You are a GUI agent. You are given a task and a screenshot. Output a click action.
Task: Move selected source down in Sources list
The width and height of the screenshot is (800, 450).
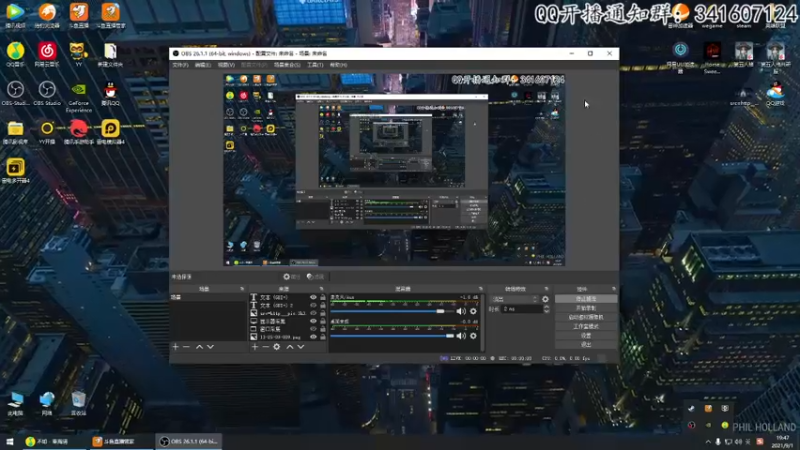[x=301, y=347]
